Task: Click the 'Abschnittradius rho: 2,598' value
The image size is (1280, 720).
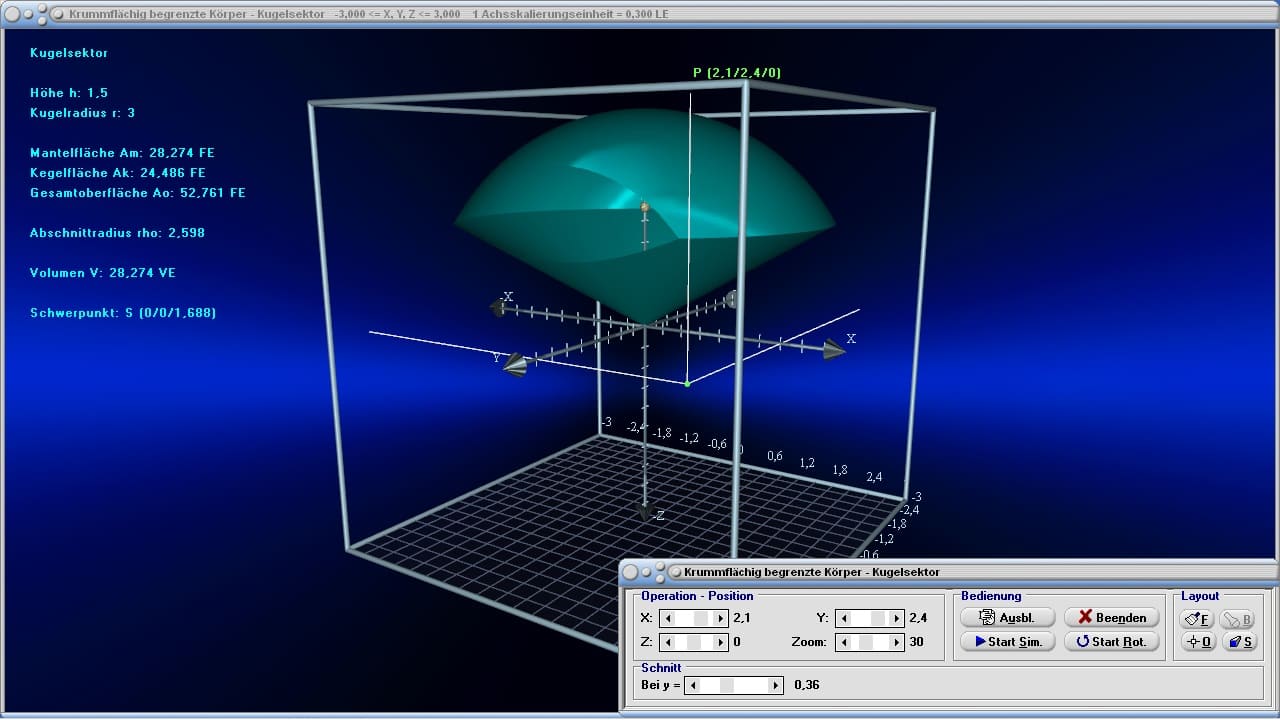Action: (x=118, y=233)
